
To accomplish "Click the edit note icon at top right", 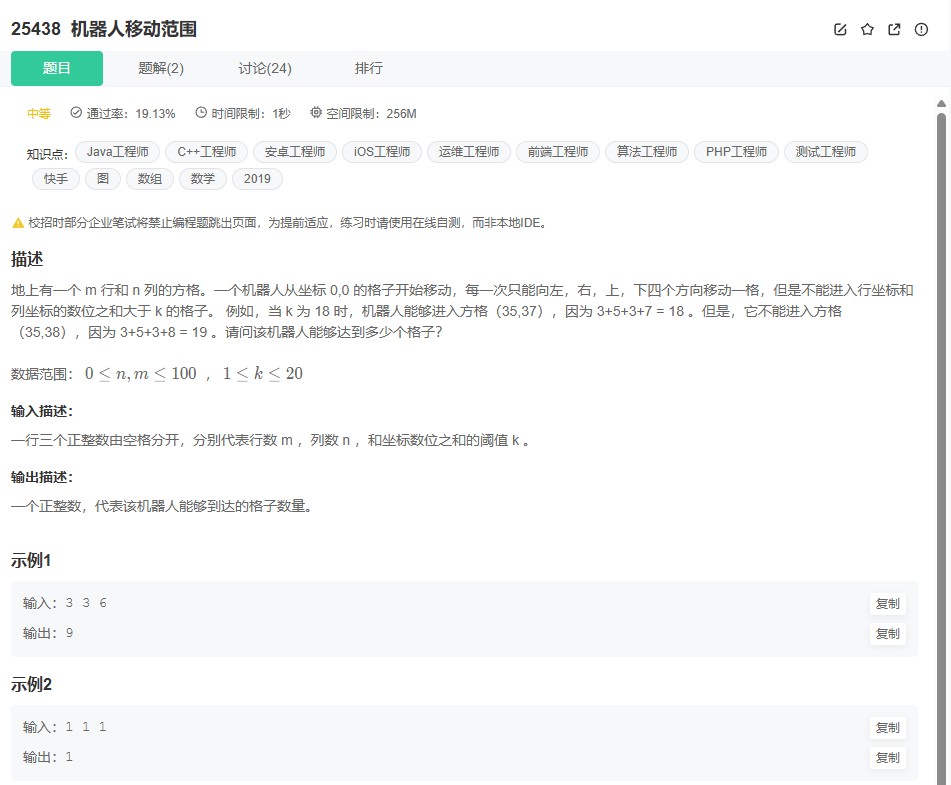I will (840, 29).
